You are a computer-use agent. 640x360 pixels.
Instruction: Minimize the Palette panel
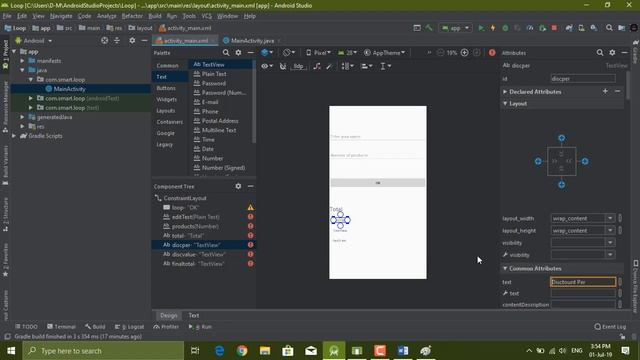tap(250, 53)
